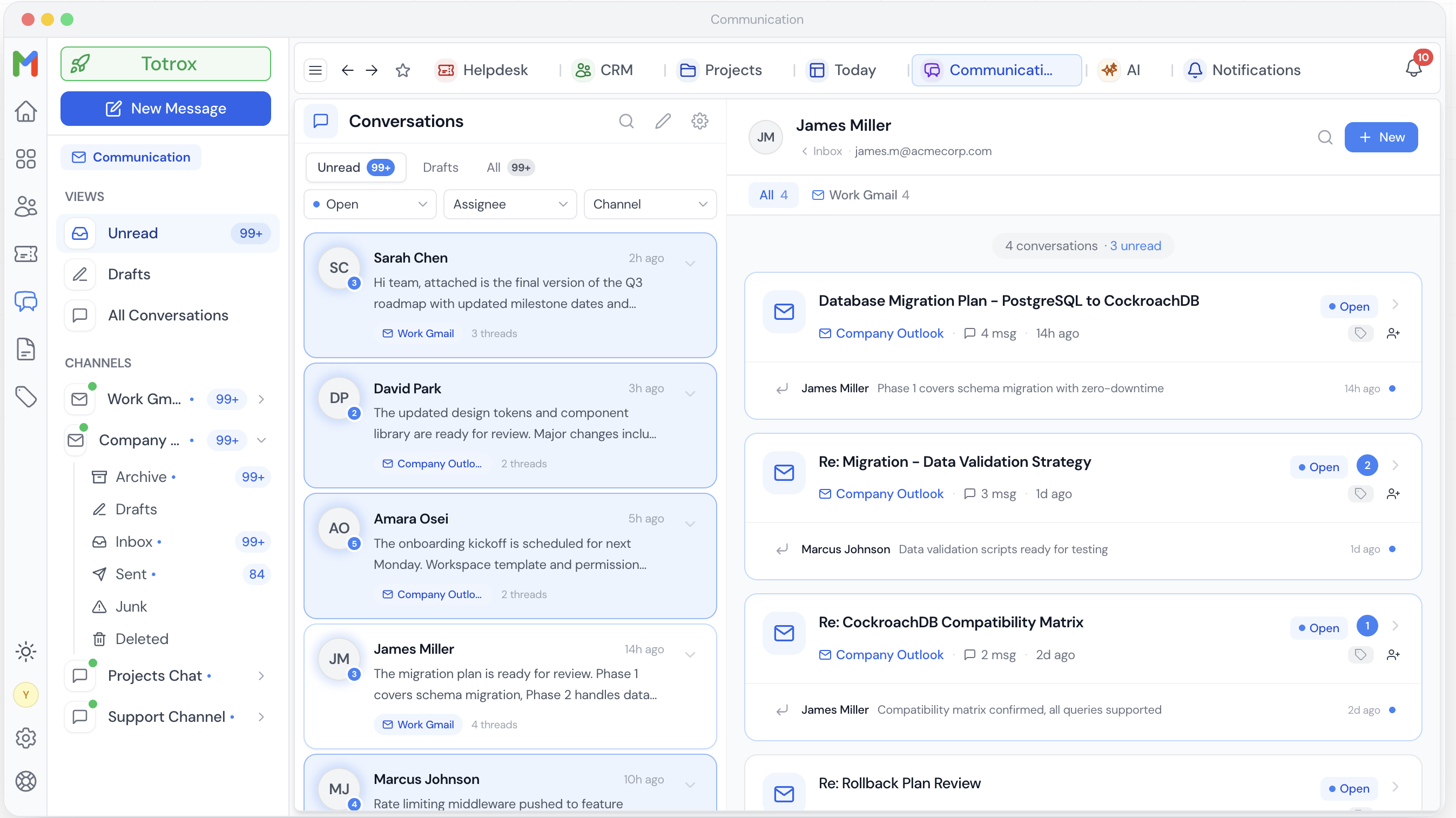Open the Drafts view under Views

168,274
